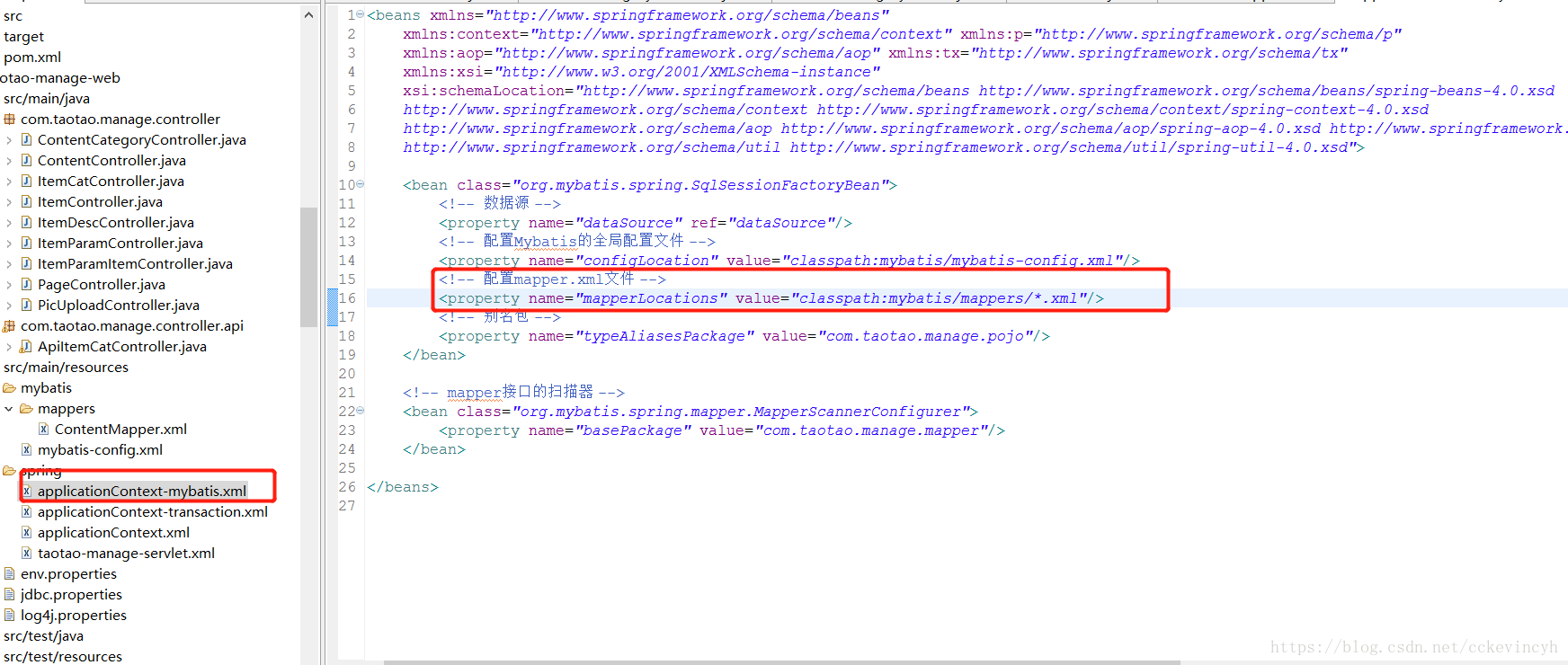1568x665 pixels.
Task: Select the src/main/java source folder
Action: 47,99
